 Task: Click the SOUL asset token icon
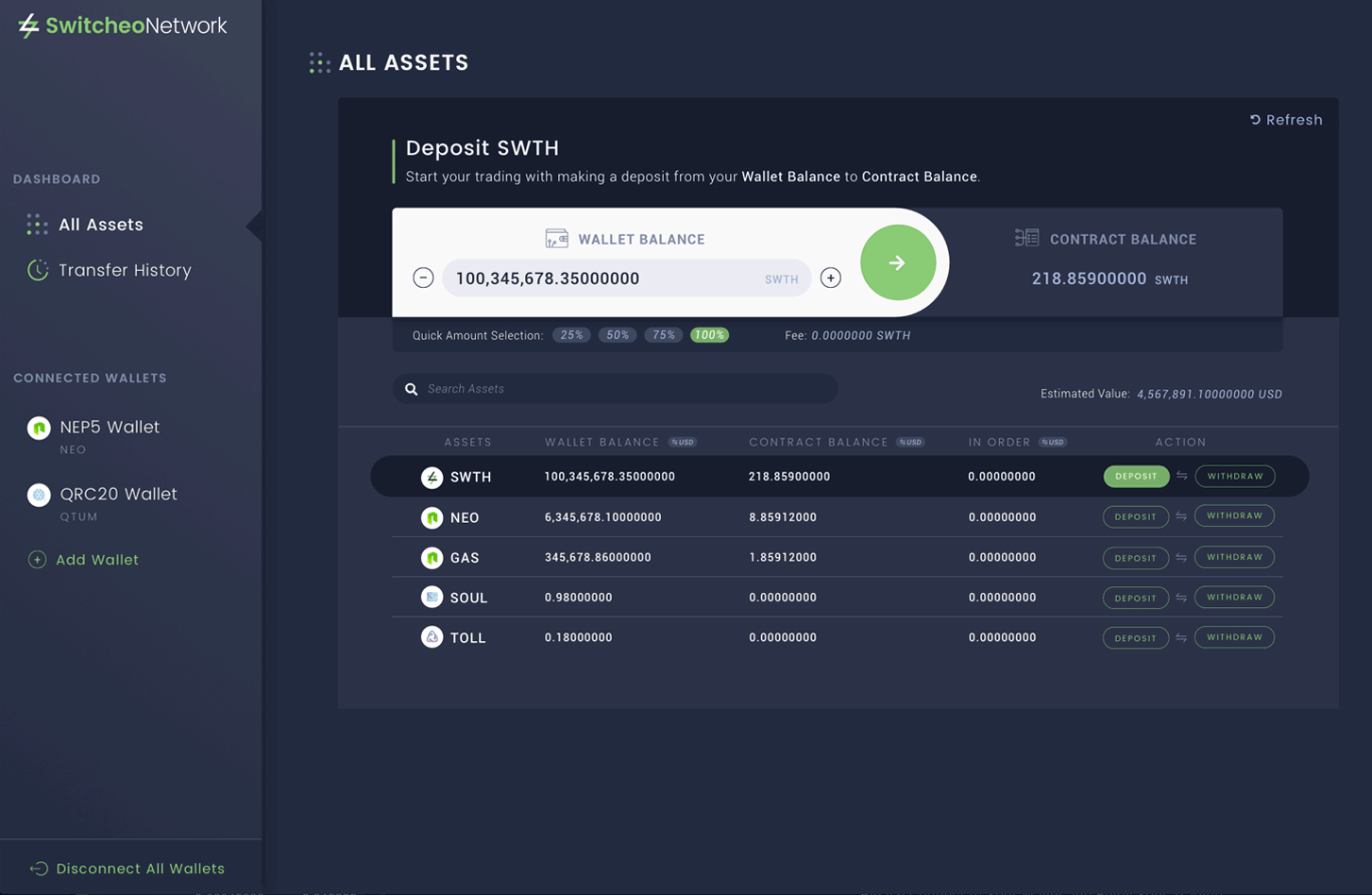(432, 597)
